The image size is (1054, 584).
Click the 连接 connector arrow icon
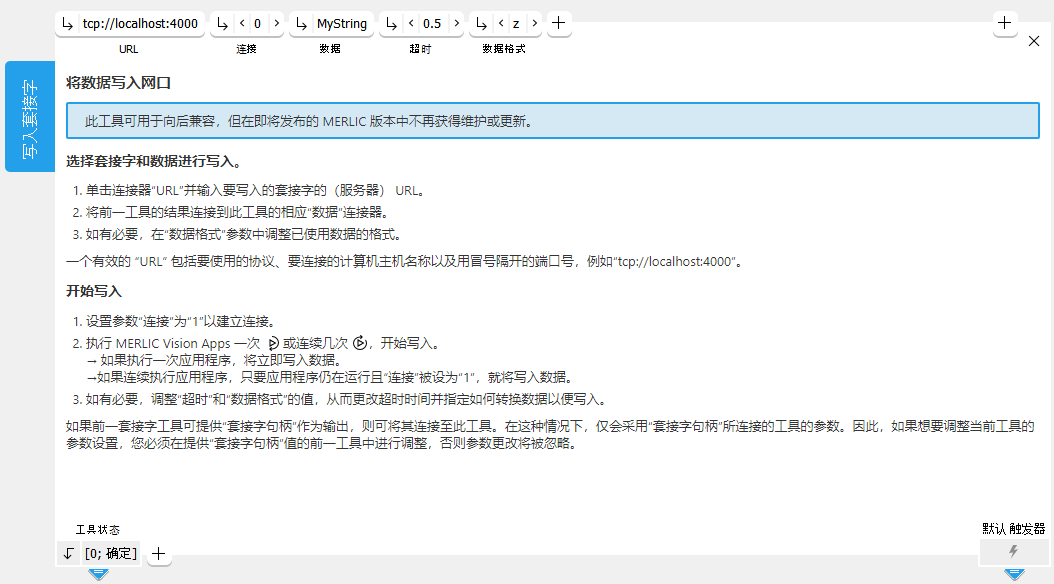click(x=222, y=24)
